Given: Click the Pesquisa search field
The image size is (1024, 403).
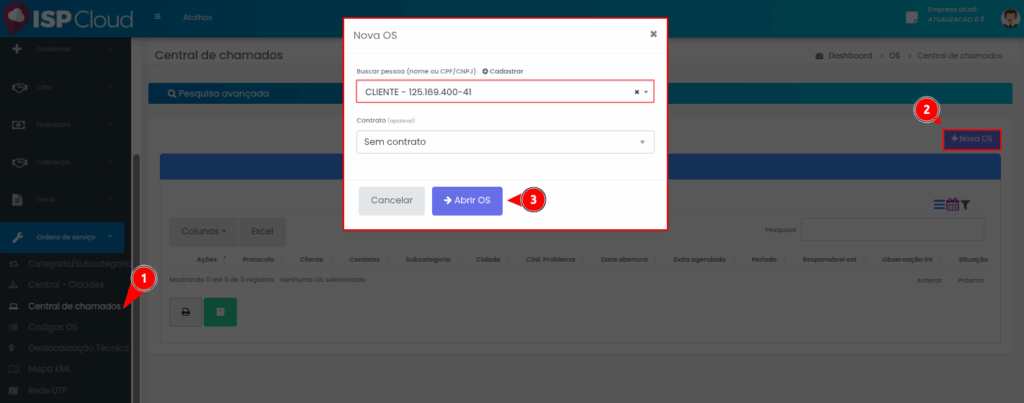Looking at the screenshot, I should click(x=892, y=231).
